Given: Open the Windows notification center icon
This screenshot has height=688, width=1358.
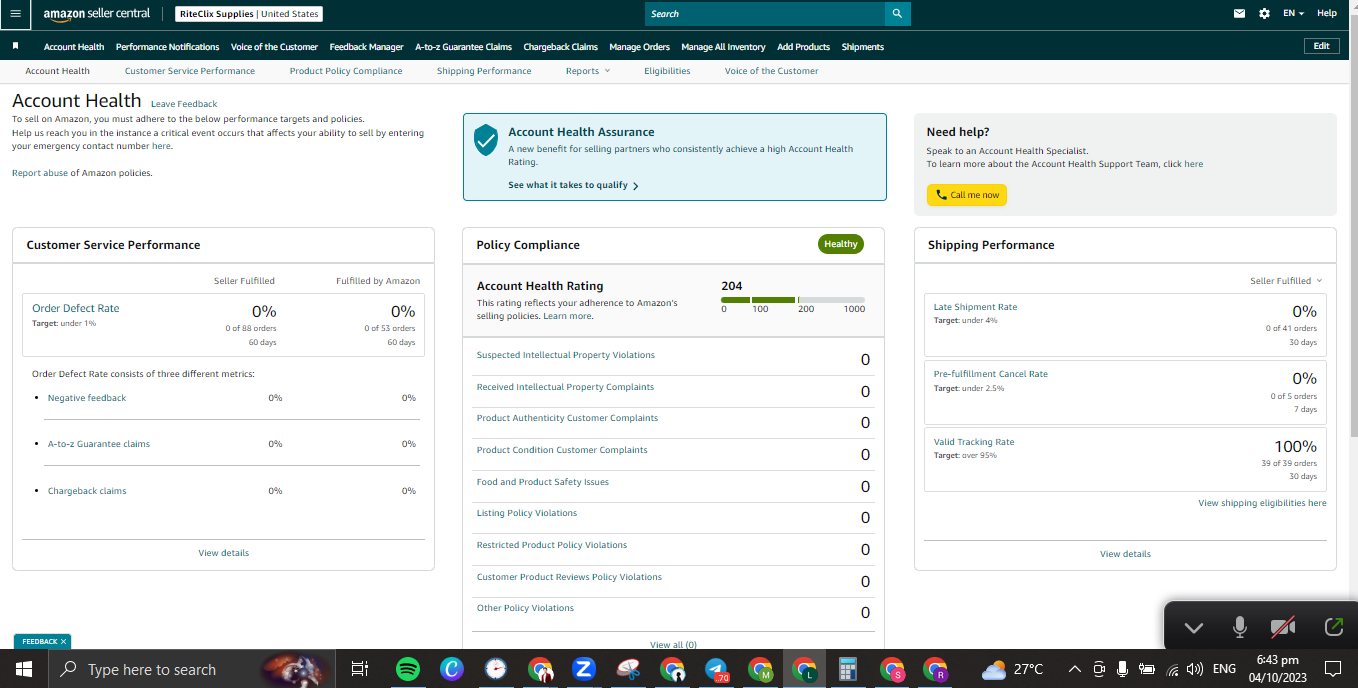Looking at the screenshot, I should (x=1332, y=669).
